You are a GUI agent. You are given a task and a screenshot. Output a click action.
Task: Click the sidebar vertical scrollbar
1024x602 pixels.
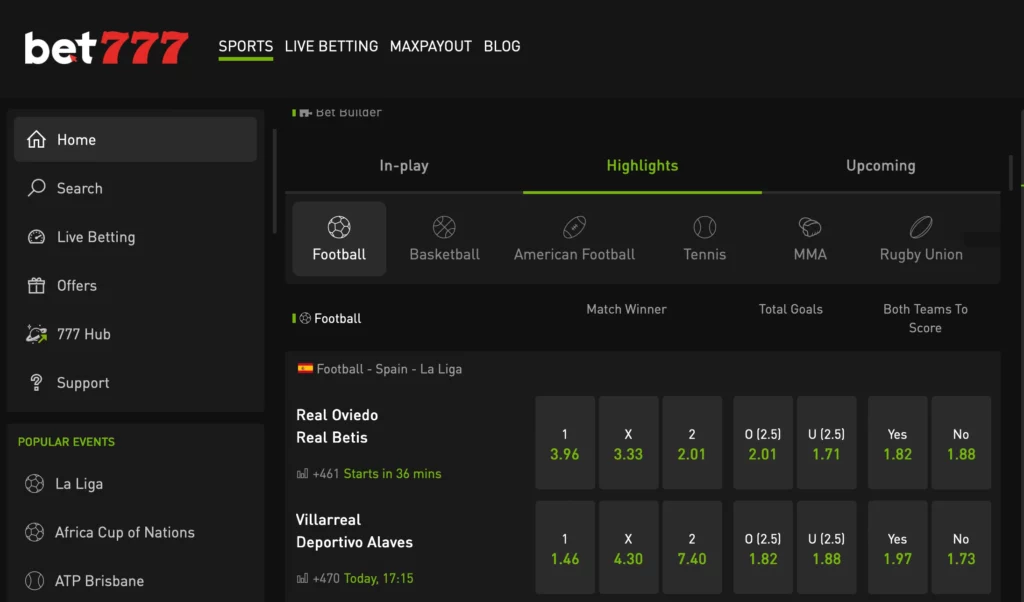point(274,181)
